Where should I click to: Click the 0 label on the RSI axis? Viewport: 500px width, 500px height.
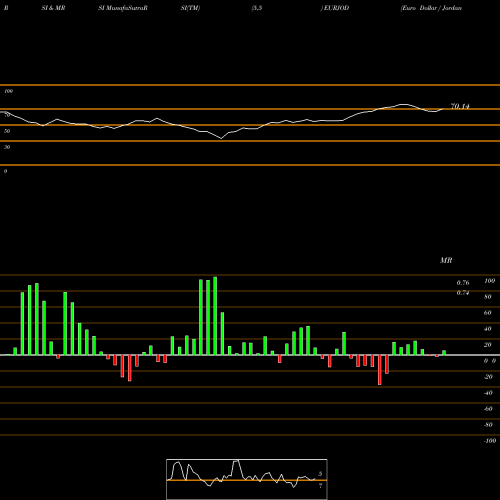5,171
